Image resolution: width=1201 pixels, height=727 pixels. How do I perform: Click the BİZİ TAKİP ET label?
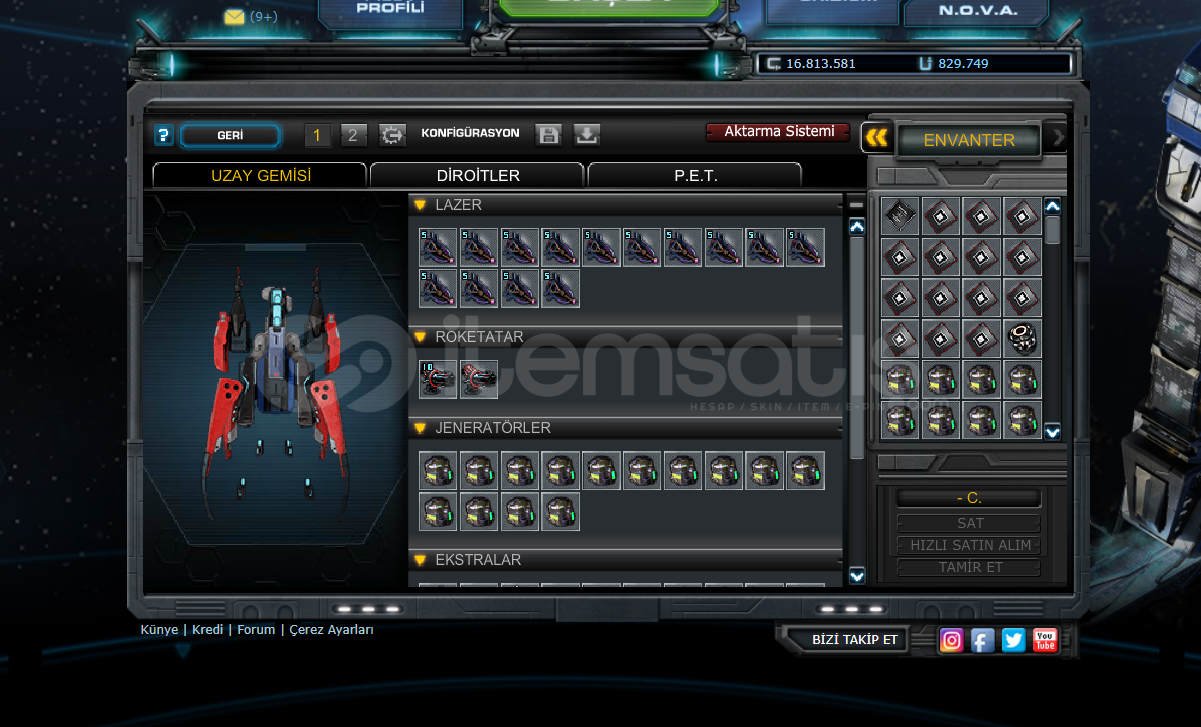[x=854, y=639]
